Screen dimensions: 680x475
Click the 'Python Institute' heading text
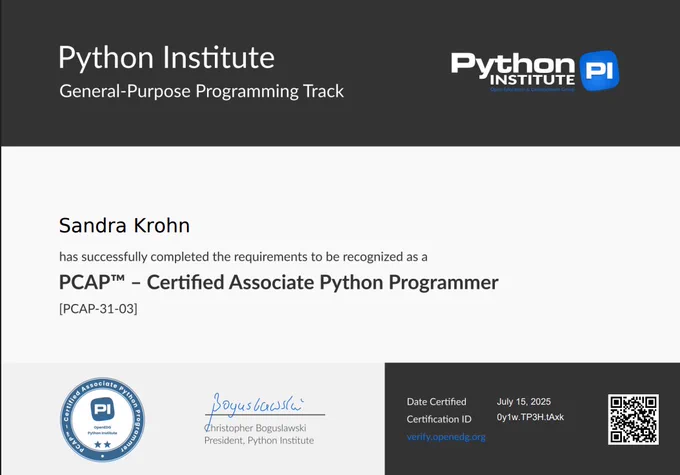point(167,57)
